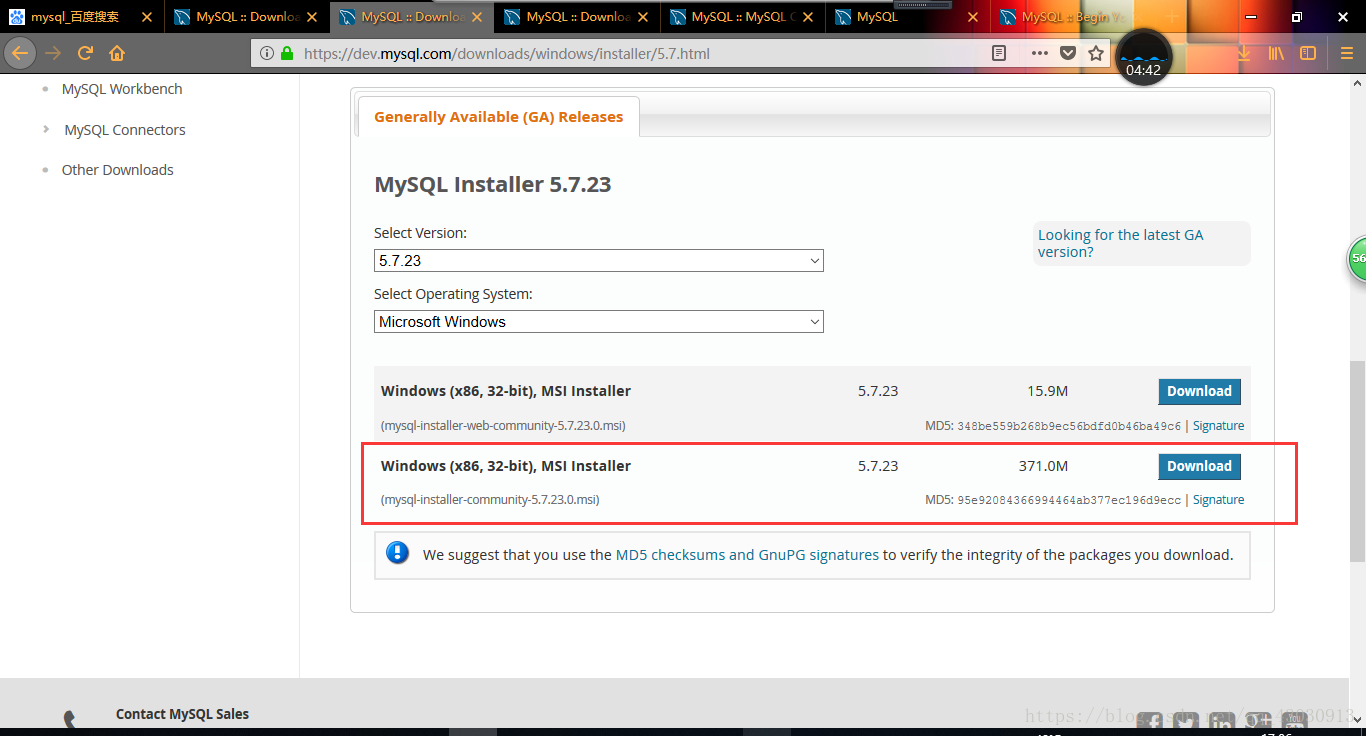Open the Firefox hamburger menu
Image resolution: width=1366 pixels, height=736 pixels.
pos(1346,53)
